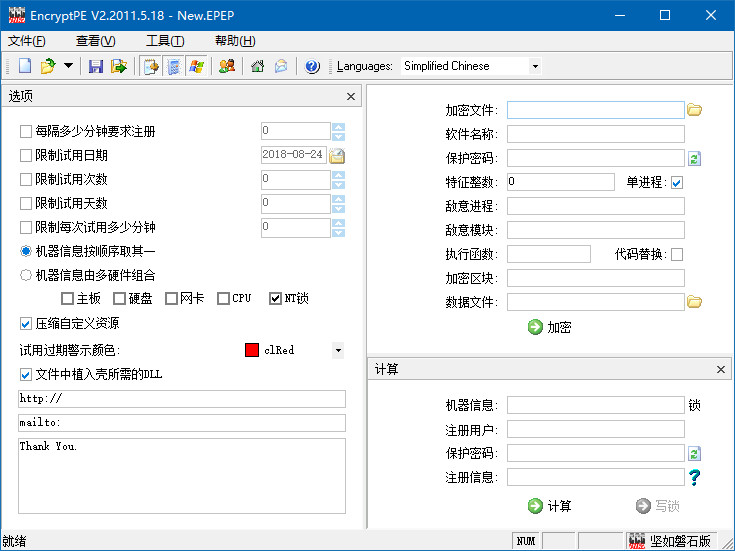Click the red clRed color swatch

click(252, 350)
